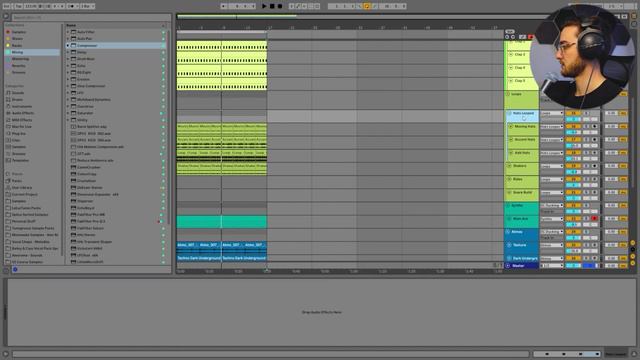Open Current Project folder in Places
This screenshot has width=640, height=360.
(24, 194)
